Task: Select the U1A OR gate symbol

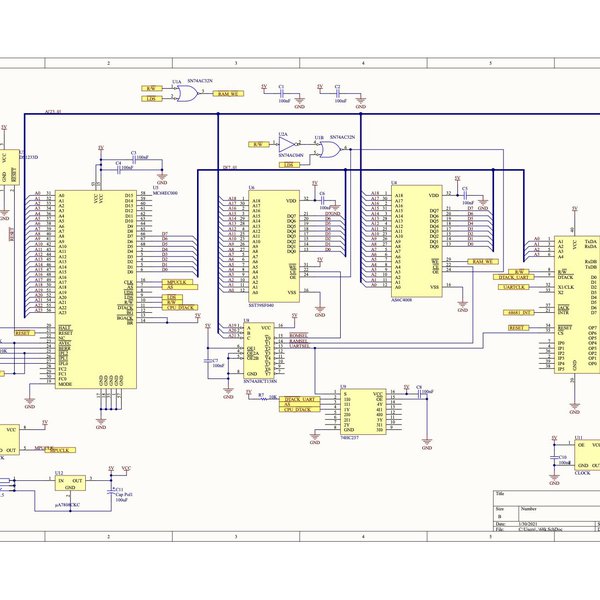Action: (x=187, y=93)
